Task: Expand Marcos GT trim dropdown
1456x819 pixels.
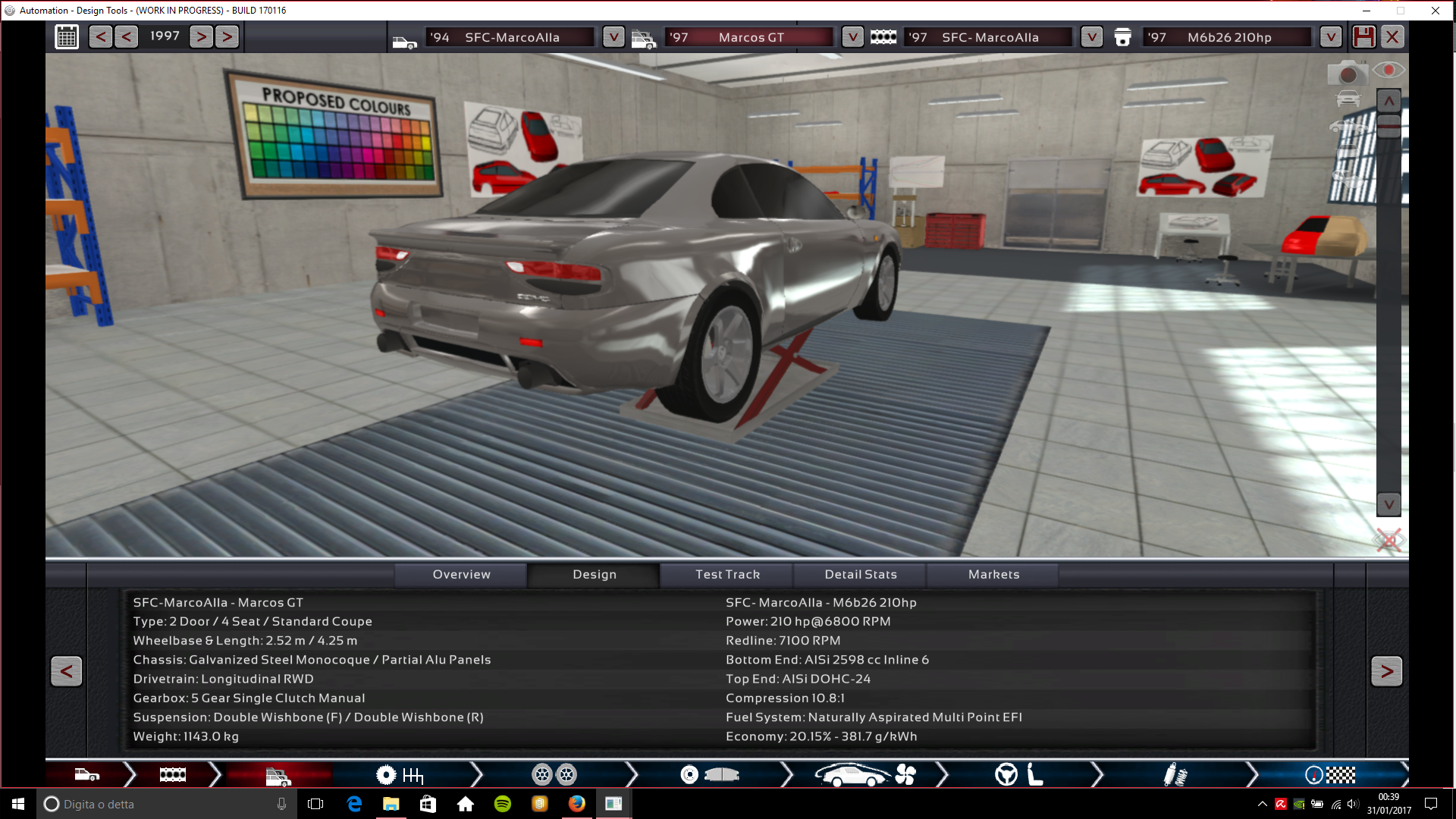Action: pos(852,36)
